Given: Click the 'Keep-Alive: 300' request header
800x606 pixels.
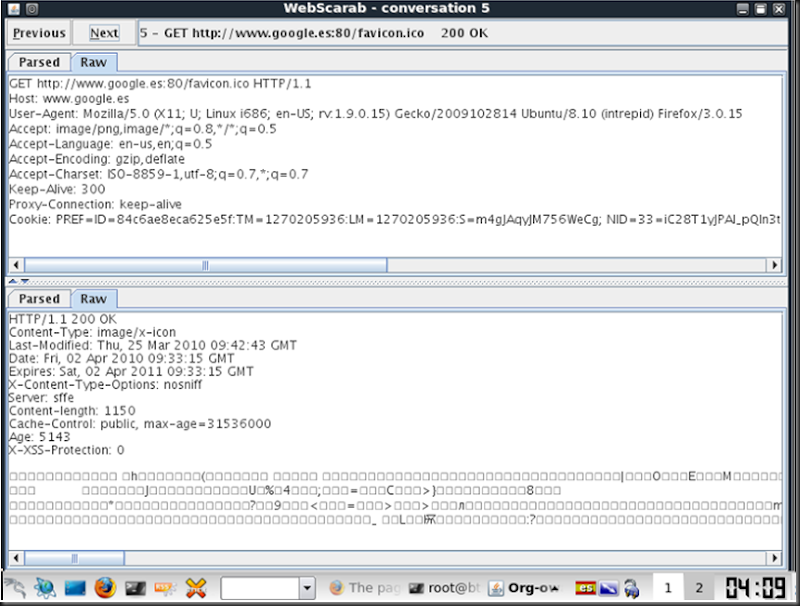Looking at the screenshot, I should 57,189.
